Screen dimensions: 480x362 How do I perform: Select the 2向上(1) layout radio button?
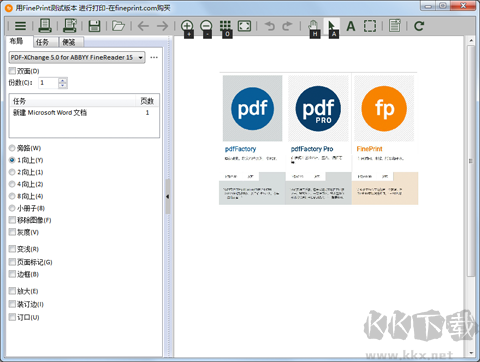tap(12, 172)
